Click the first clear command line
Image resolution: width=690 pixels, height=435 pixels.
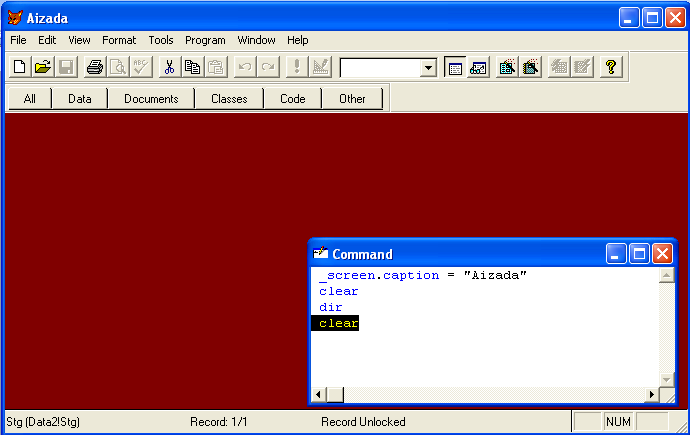(x=338, y=291)
